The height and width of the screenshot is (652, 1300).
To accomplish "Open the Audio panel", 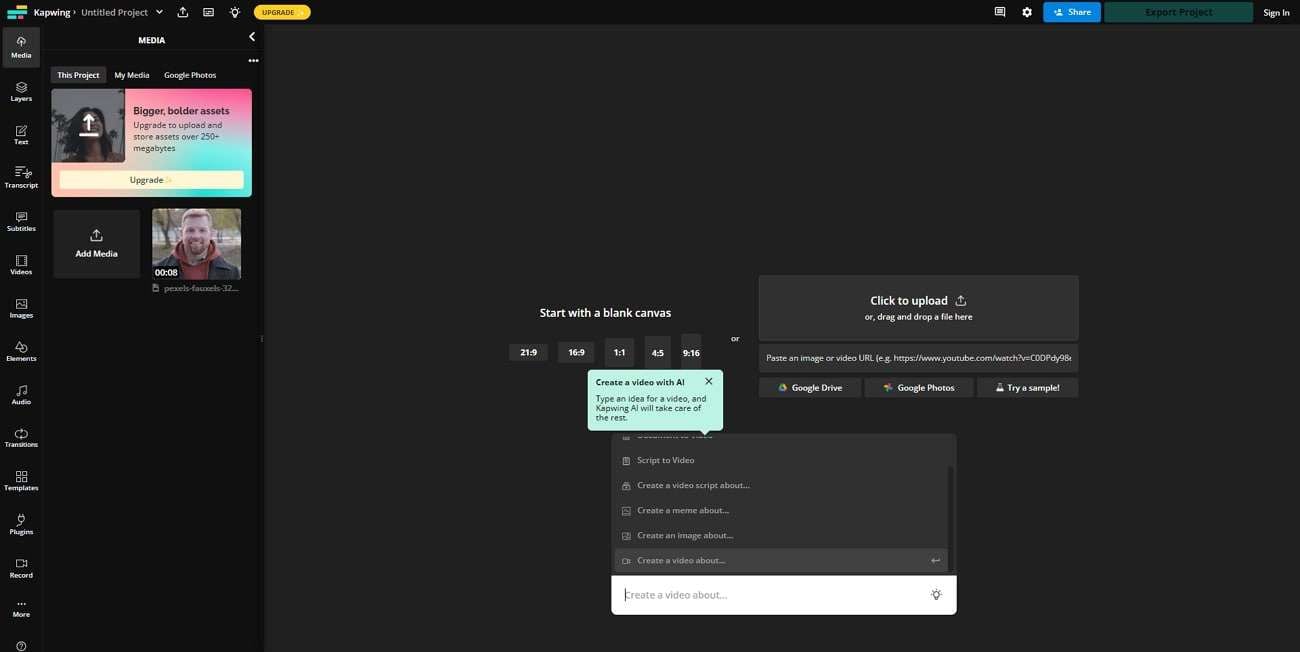I will click(x=21, y=394).
